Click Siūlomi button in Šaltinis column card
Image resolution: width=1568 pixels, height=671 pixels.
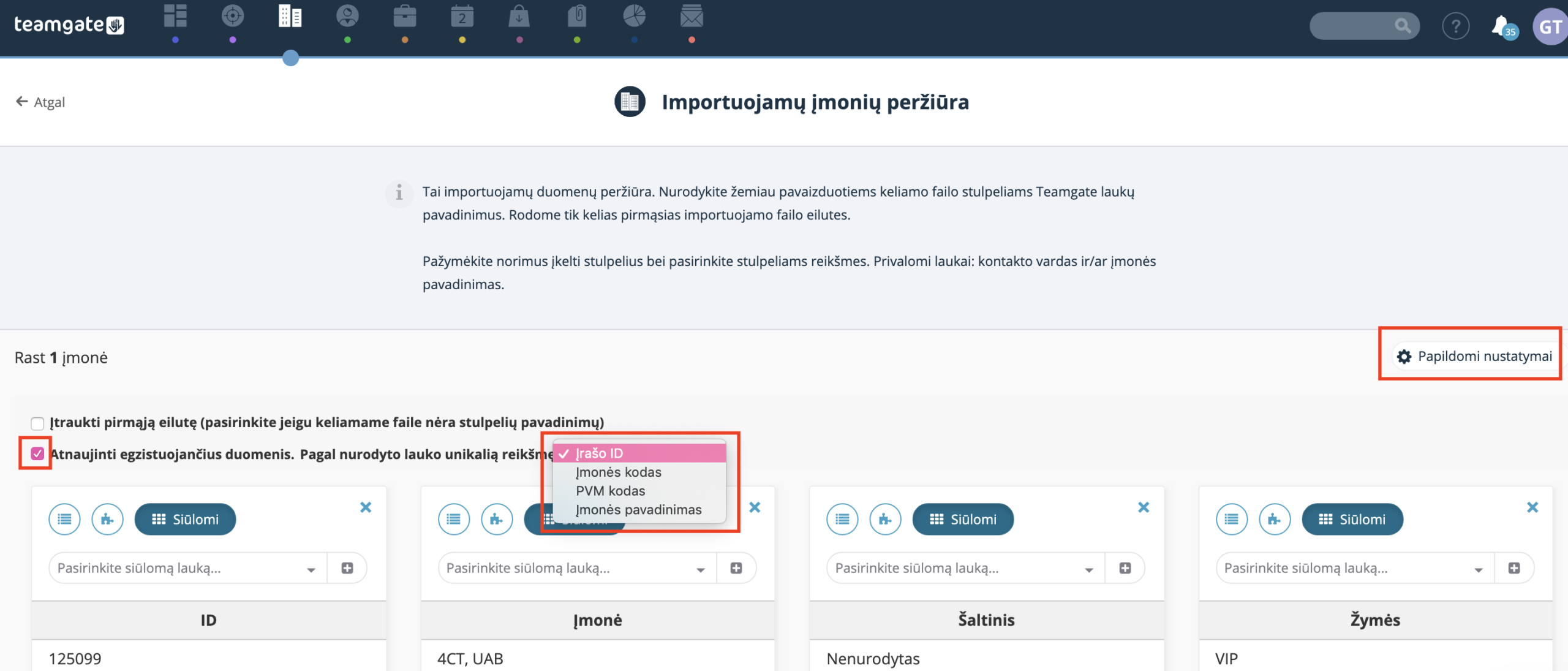pyautogui.click(x=963, y=519)
